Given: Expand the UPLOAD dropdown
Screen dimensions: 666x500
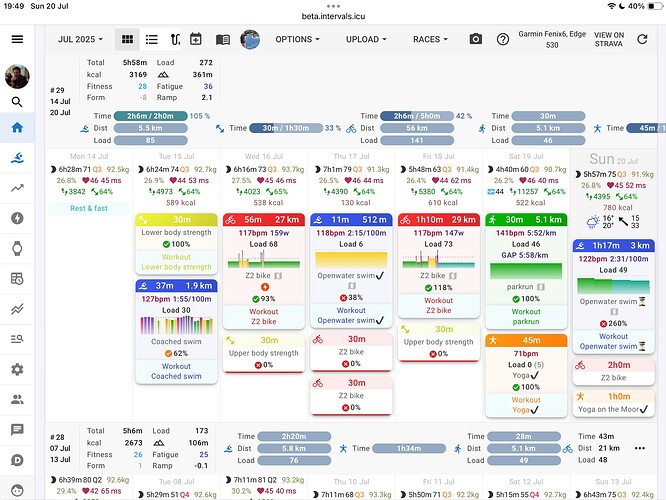Looking at the screenshot, I should click(366, 39).
